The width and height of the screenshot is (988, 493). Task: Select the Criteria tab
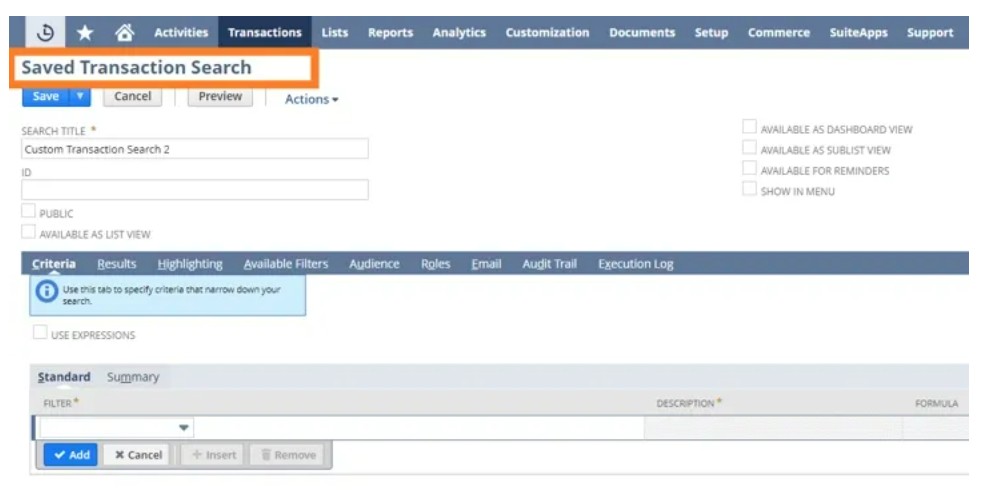54,264
